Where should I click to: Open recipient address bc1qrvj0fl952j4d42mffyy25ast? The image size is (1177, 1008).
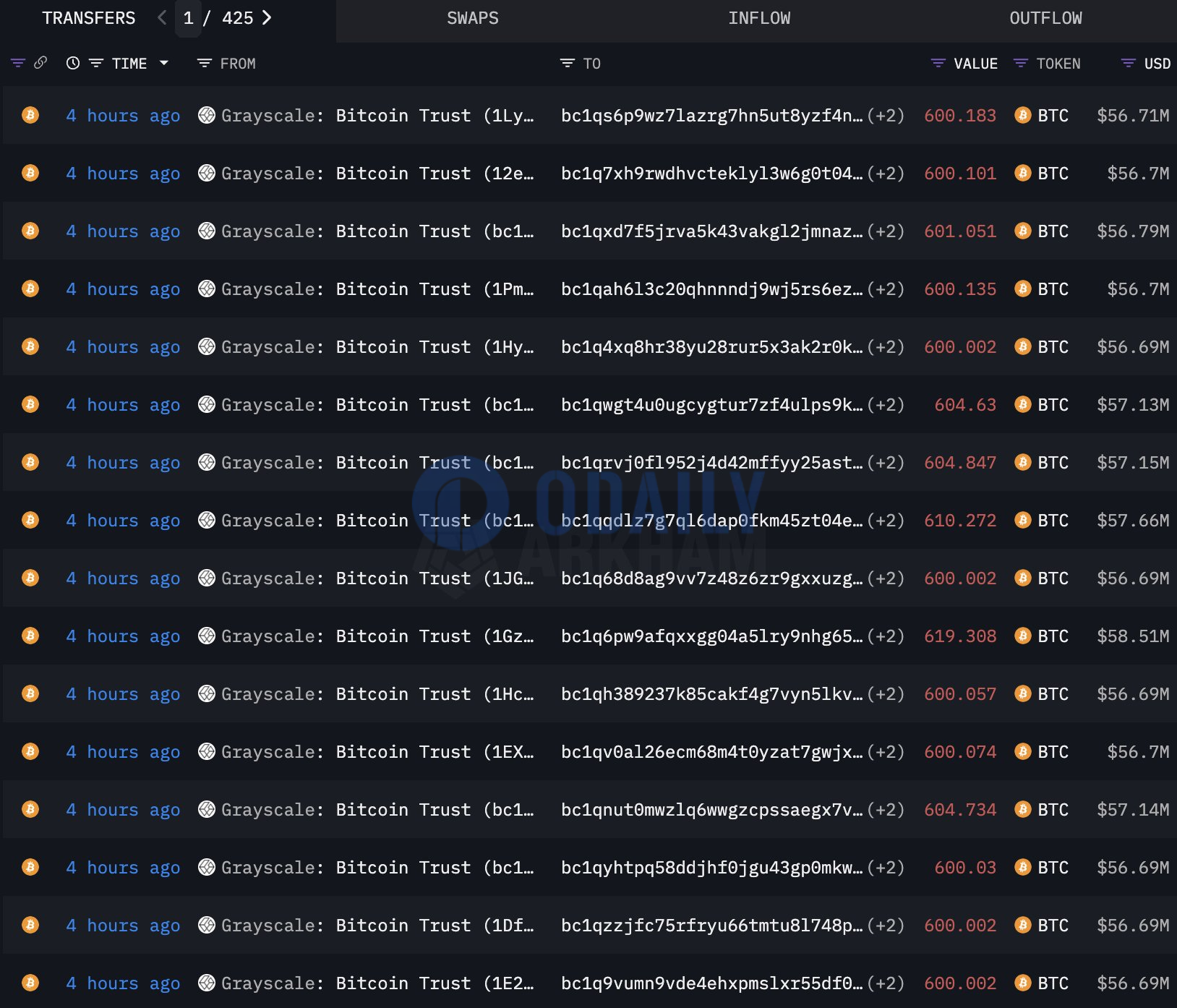point(711,463)
